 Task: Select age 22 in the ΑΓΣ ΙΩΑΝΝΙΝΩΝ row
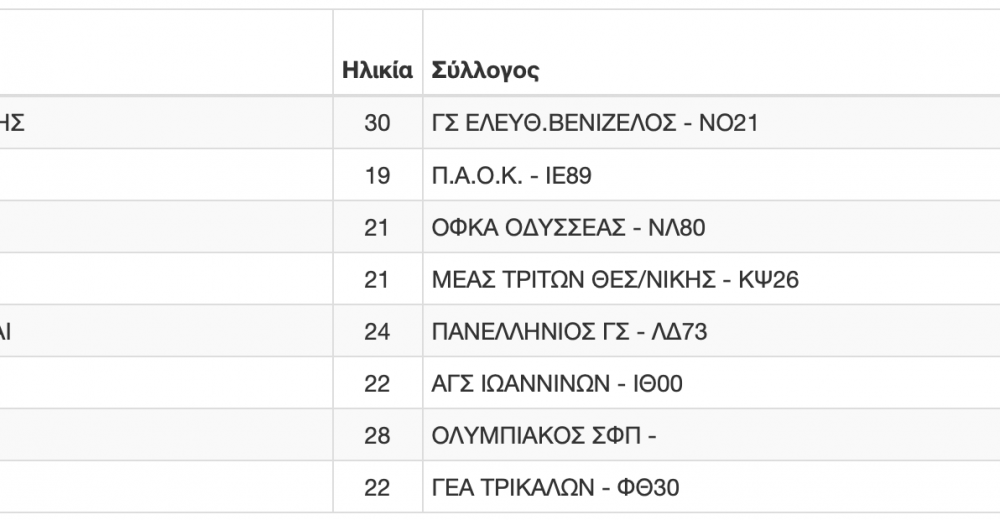(x=377, y=383)
